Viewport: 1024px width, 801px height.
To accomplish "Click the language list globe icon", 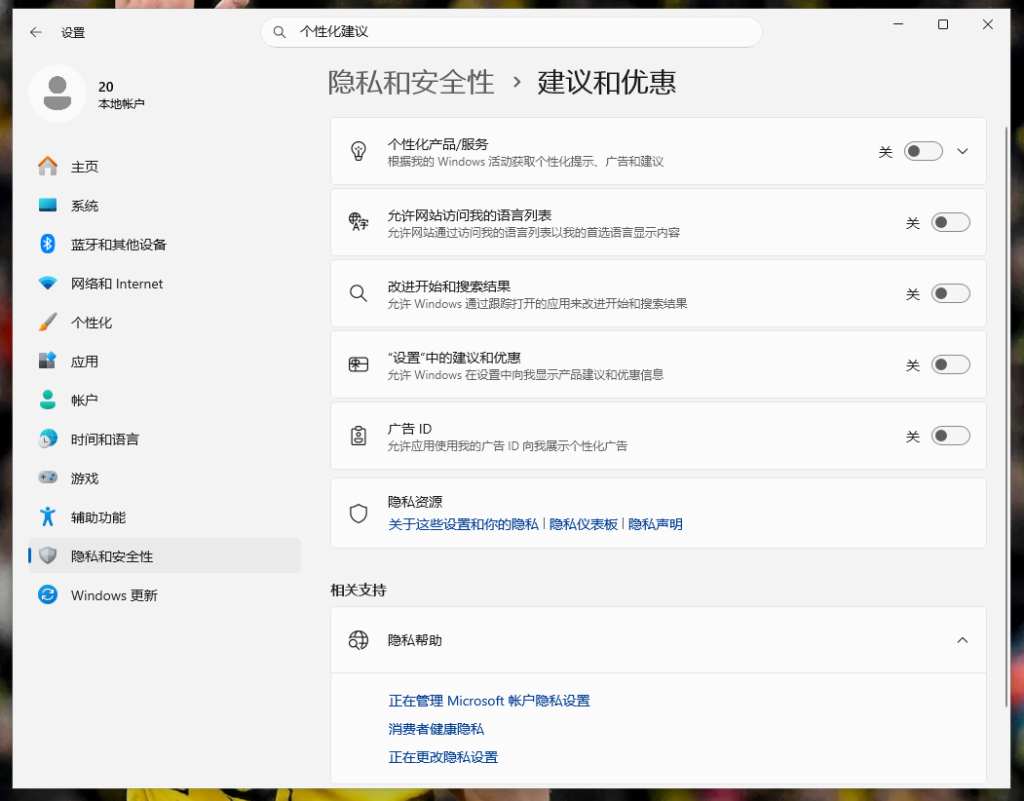I will click(359, 222).
